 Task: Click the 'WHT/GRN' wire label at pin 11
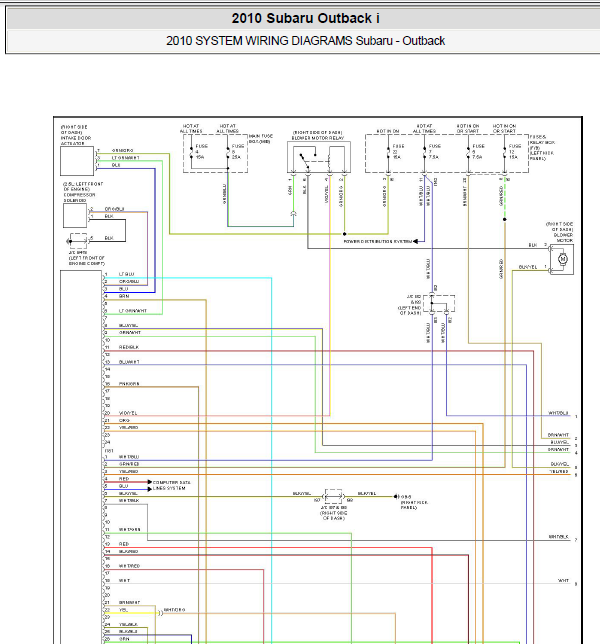coord(130,529)
